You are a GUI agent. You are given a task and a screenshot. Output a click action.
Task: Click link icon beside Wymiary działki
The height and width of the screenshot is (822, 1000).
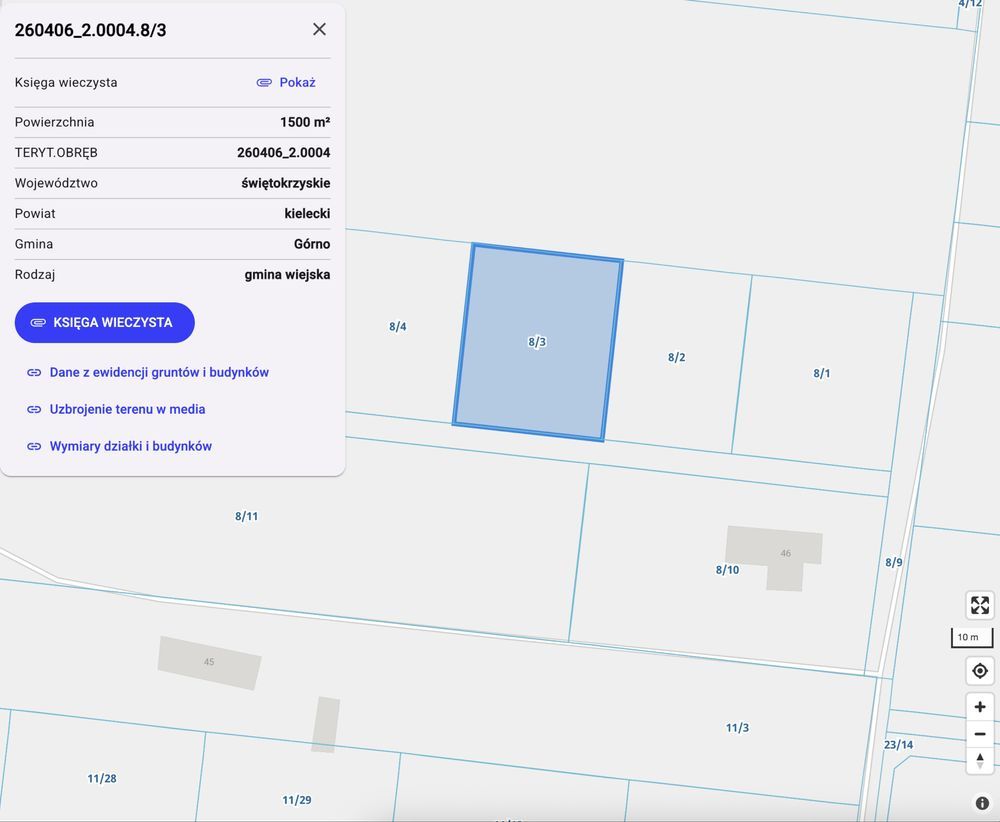point(34,446)
